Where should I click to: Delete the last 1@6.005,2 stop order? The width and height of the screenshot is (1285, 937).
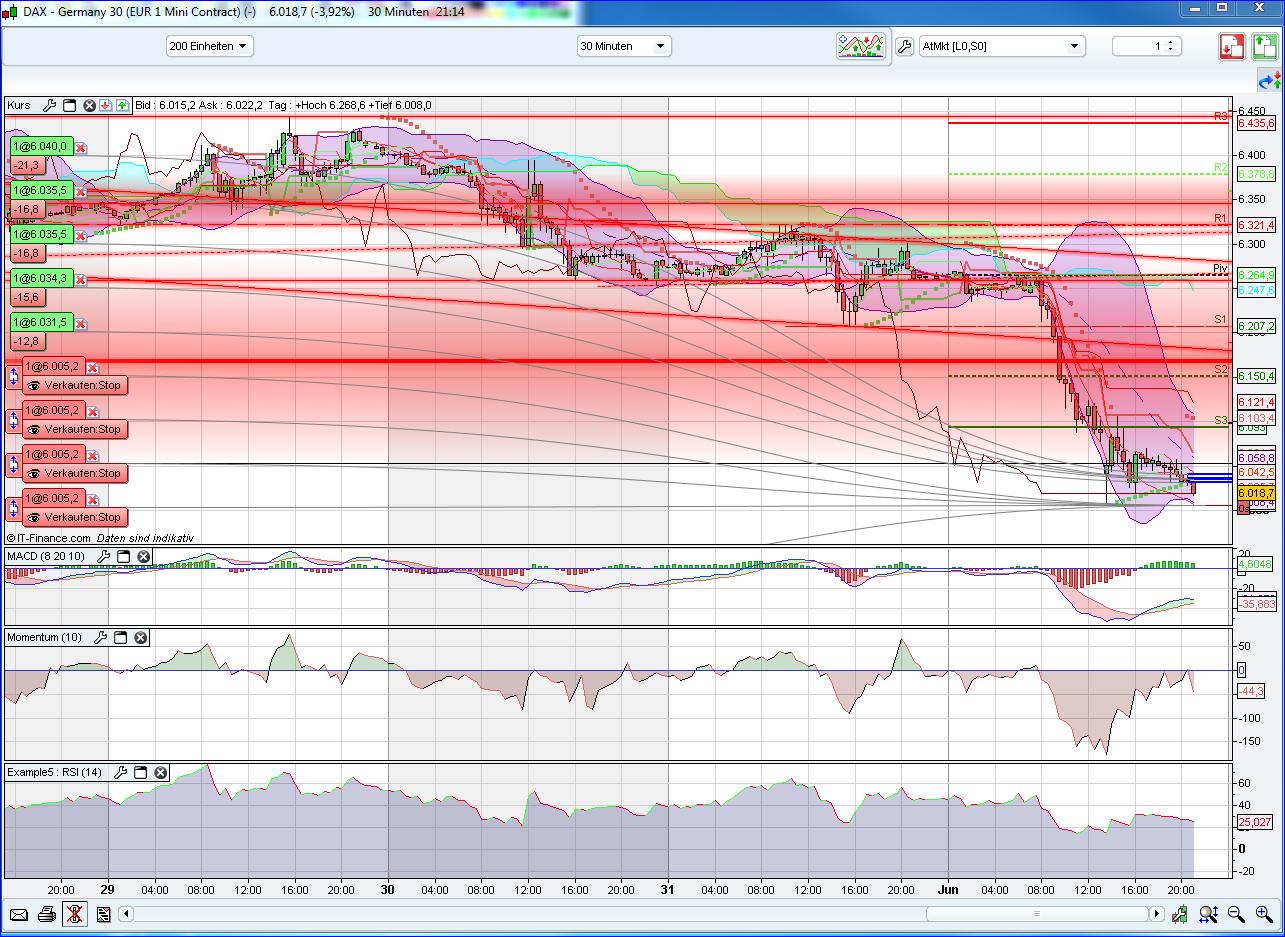point(93,499)
